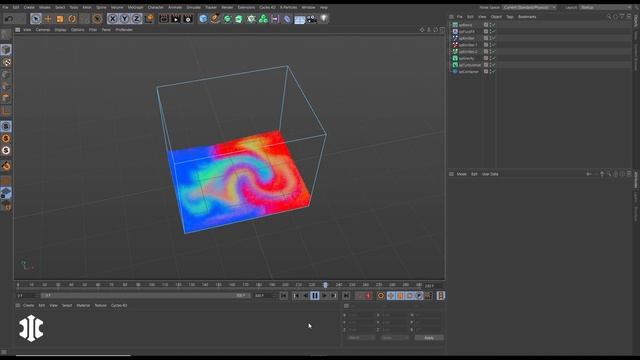Image resolution: width=640 pixels, height=360 pixels.
Task: Add a Light object from toolbar
Action: (x=324, y=19)
